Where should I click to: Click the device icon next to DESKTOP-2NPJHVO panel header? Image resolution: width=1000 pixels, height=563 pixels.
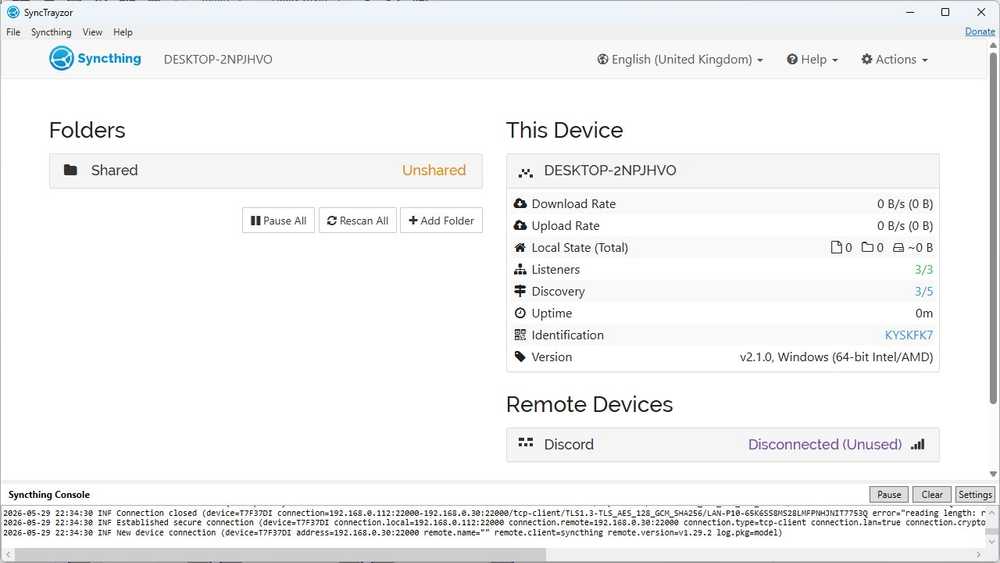tap(526, 172)
